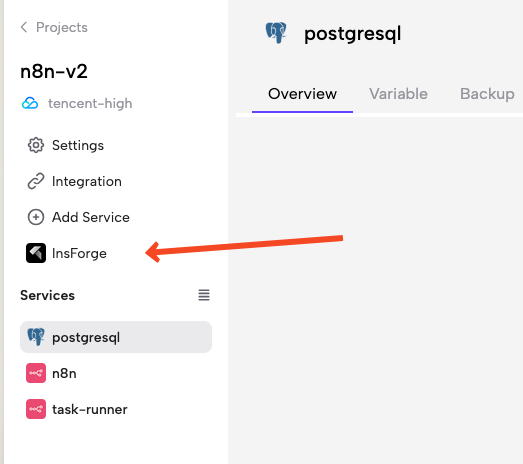
Task: Switch to the Variable tab
Action: click(x=398, y=94)
